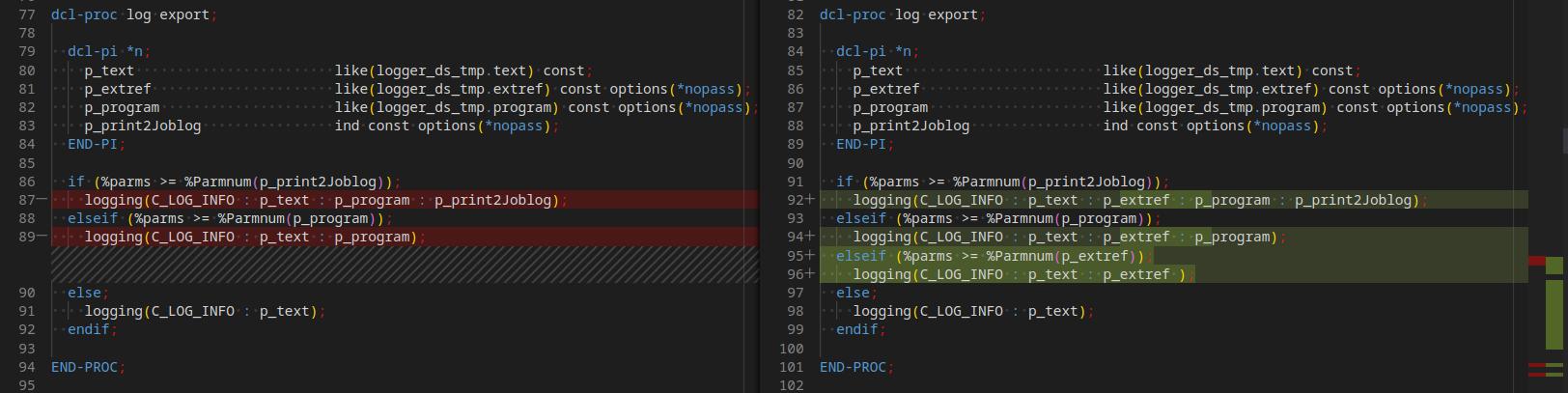Click the tall green block in overview ruler

[x=1554, y=314]
